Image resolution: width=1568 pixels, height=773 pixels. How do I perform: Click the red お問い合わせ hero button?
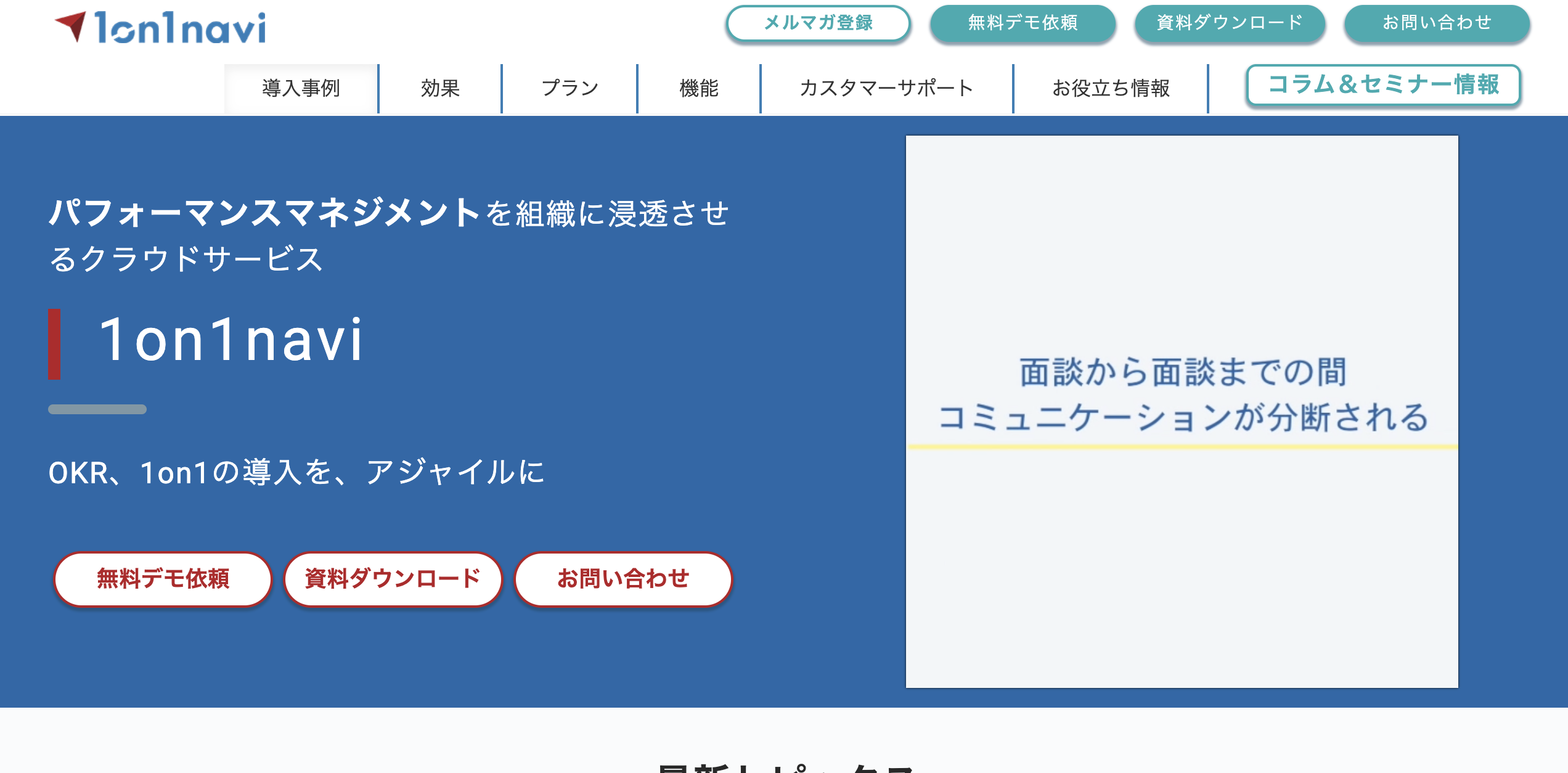pos(623,579)
